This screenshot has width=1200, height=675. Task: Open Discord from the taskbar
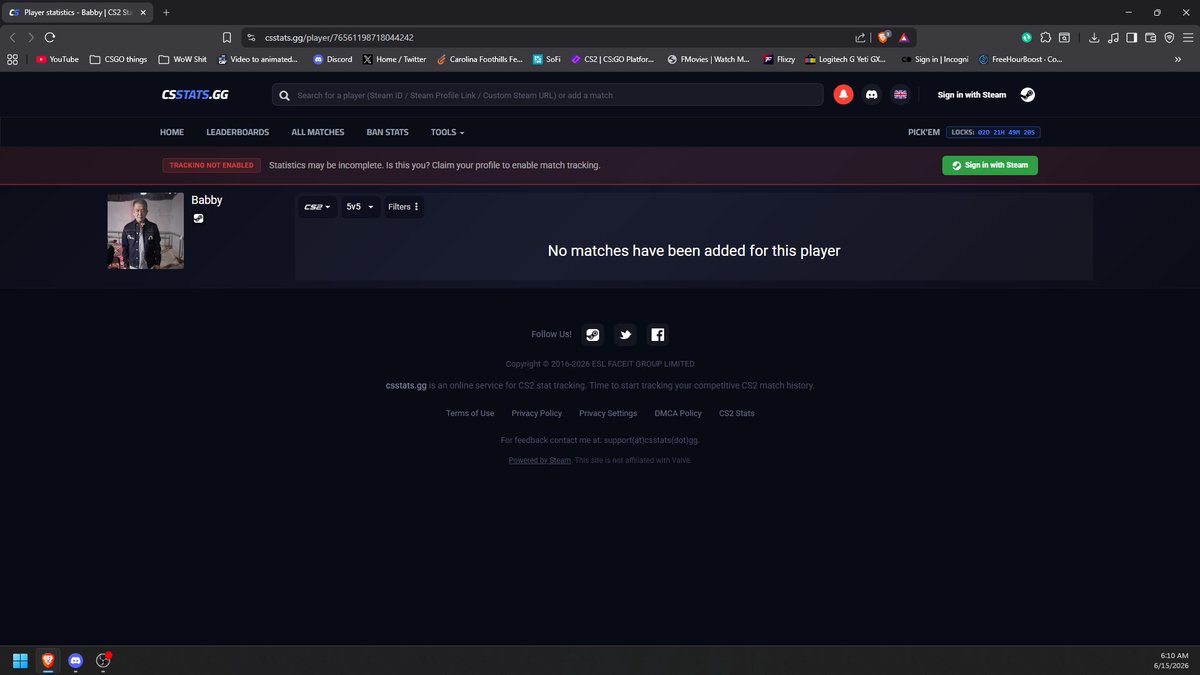(x=75, y=660)
